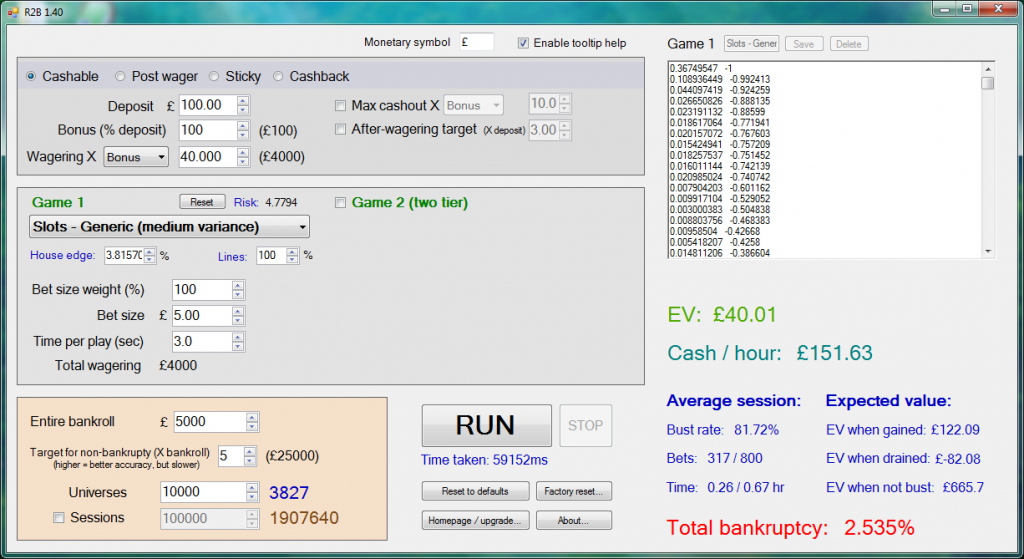Click paytable row 0.36749547 -1
This screenshot has width=1024, height=559.
[x=701, y=69]
